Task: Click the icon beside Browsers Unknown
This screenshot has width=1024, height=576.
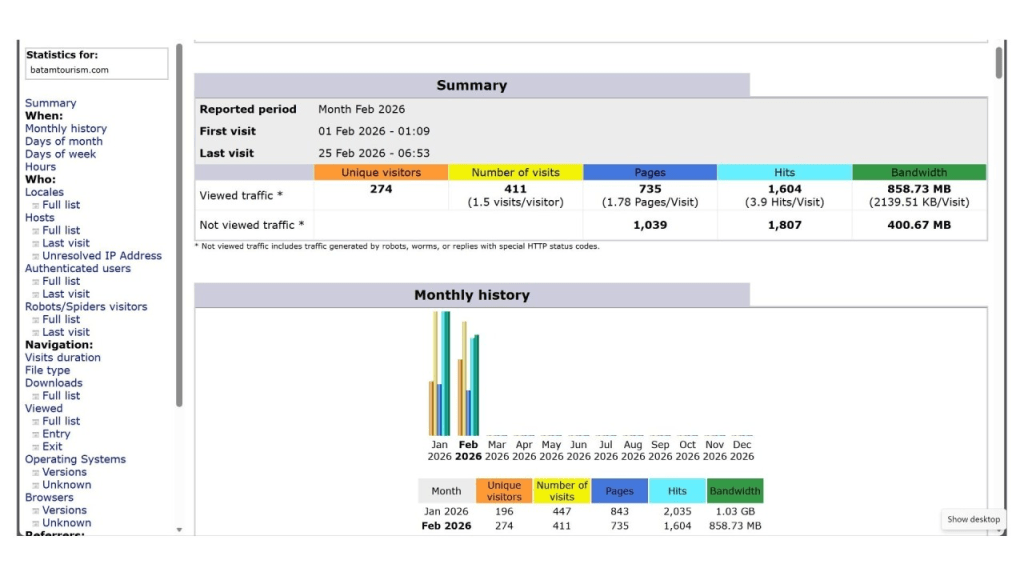Action: point(36,523)
